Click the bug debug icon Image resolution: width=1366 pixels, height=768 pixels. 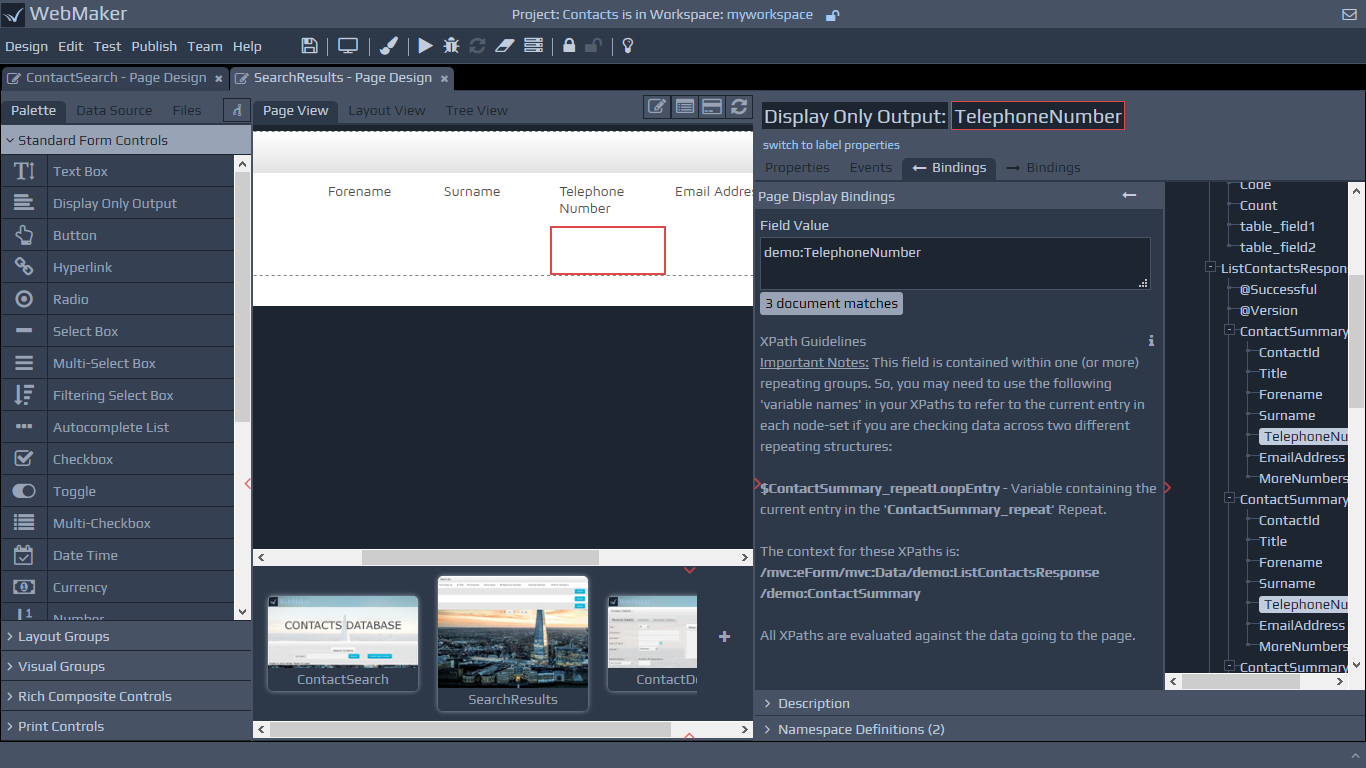(x=451, y=46)
